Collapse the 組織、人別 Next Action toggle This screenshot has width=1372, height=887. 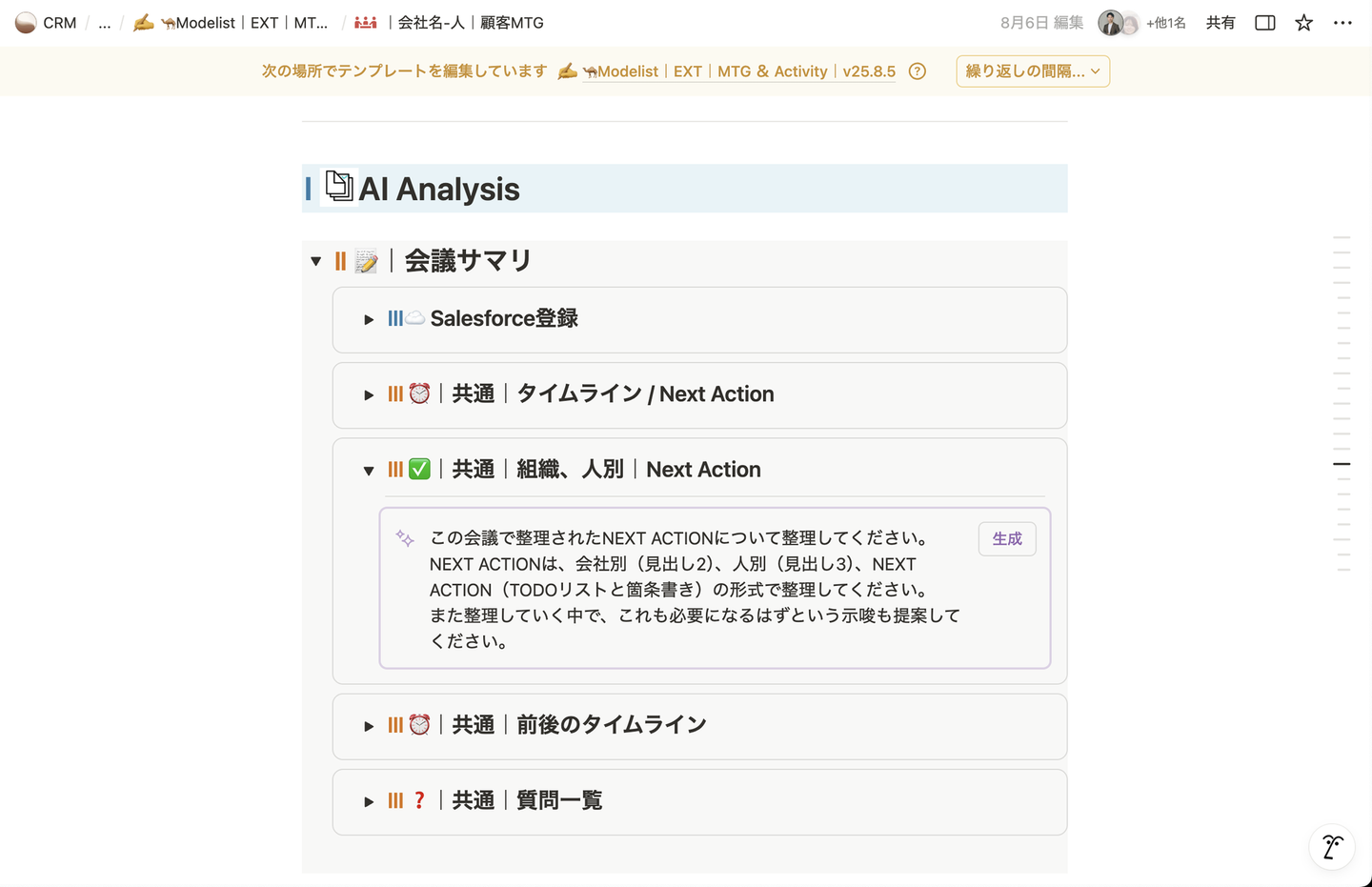coord(369,471)
